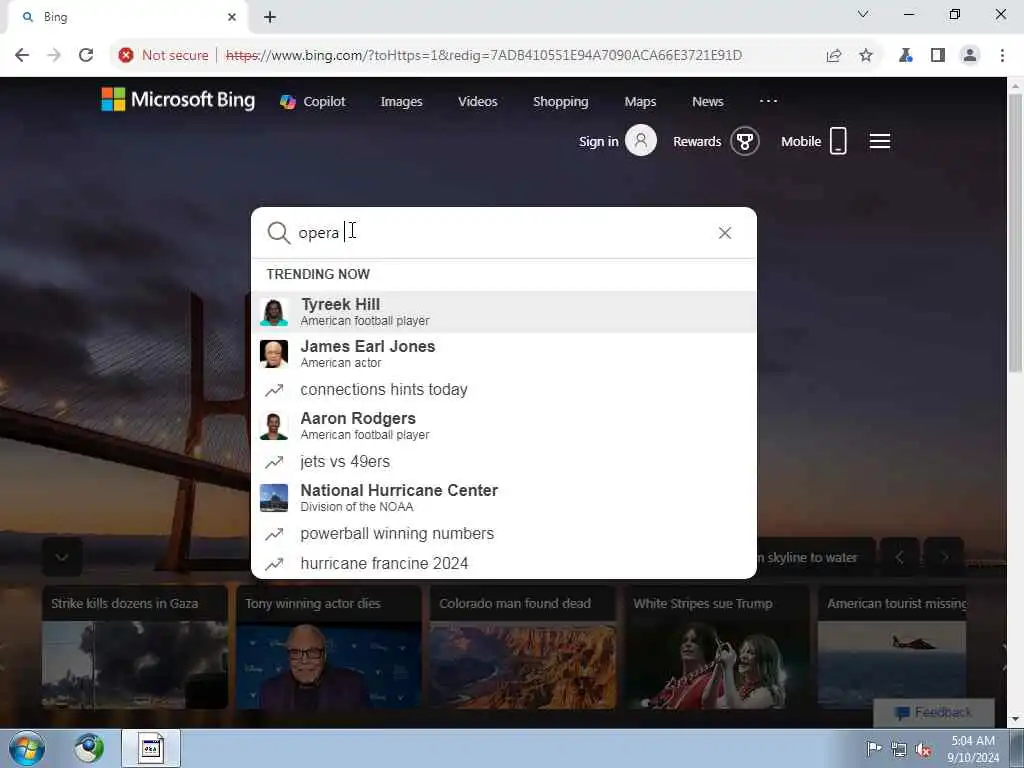Open Copilot from the Bing header
Viewport: 1024px width, 768px height.
(x=313, y=101)
